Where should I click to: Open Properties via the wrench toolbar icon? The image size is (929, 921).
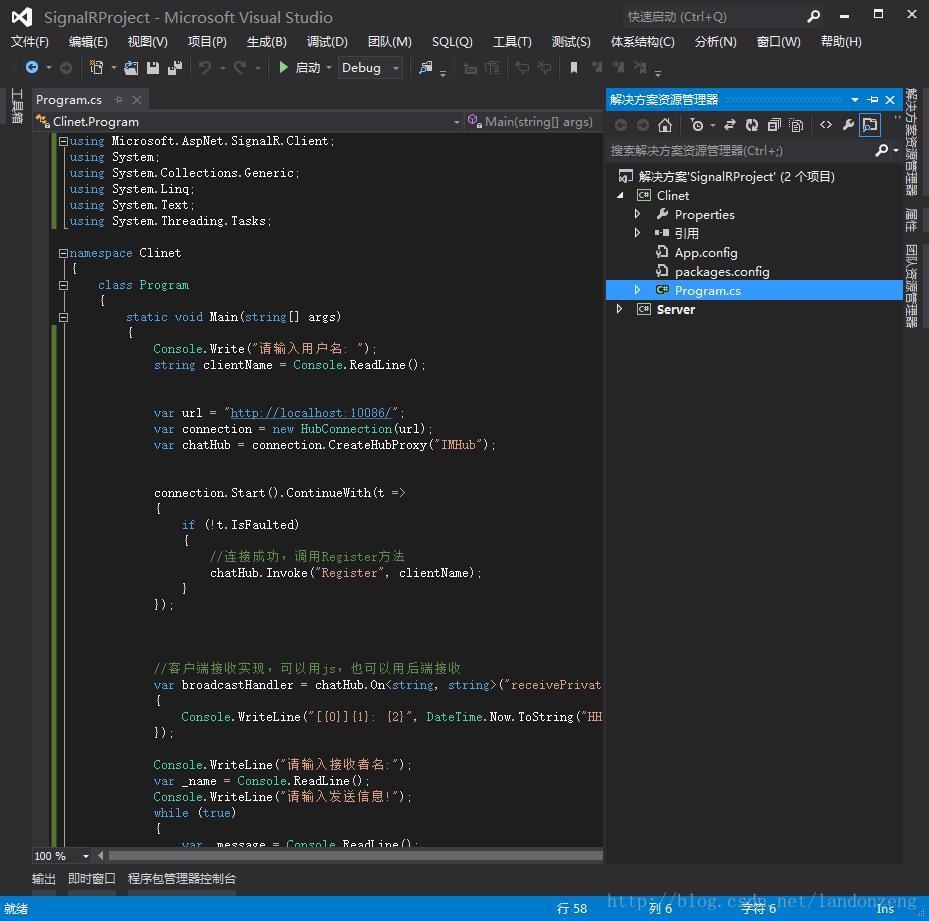[848, 125]
